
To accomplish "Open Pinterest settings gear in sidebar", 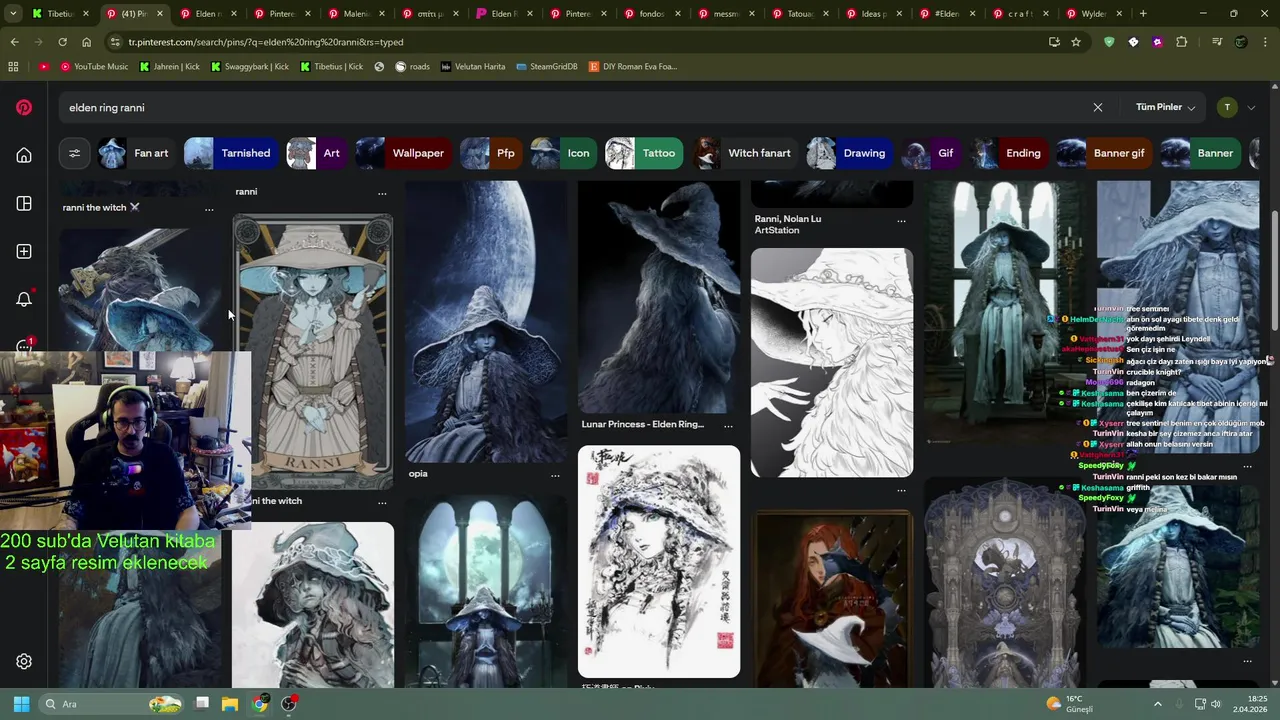I will (24, 661).
